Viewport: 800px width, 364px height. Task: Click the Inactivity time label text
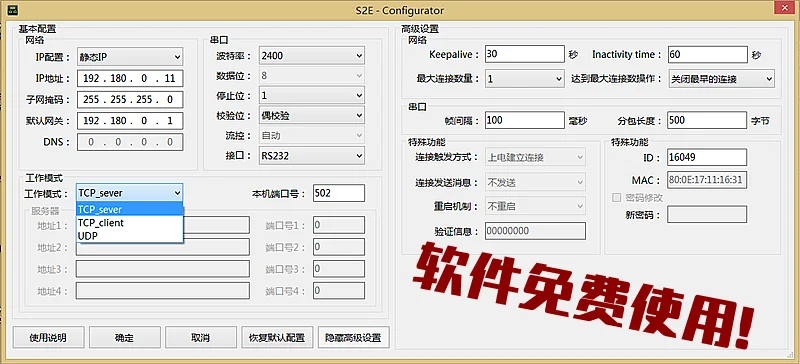click(x=627, y=55)
